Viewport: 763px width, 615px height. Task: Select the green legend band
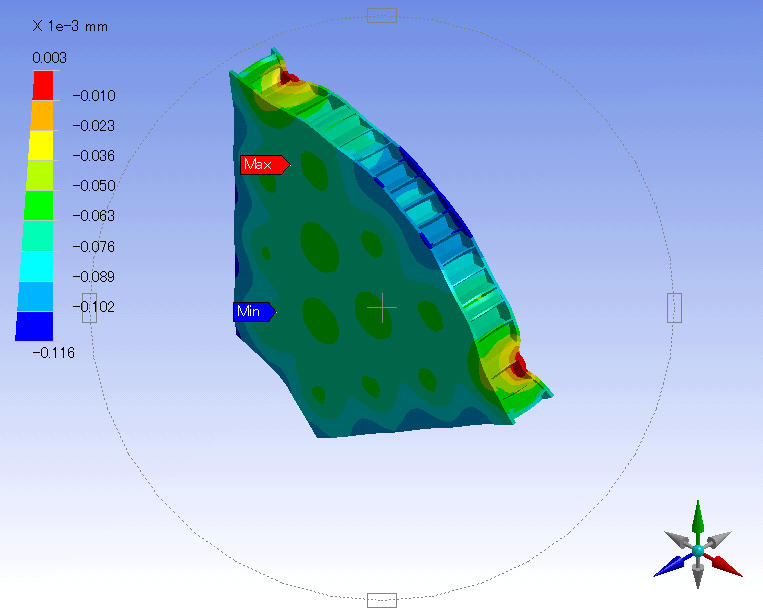39,205
